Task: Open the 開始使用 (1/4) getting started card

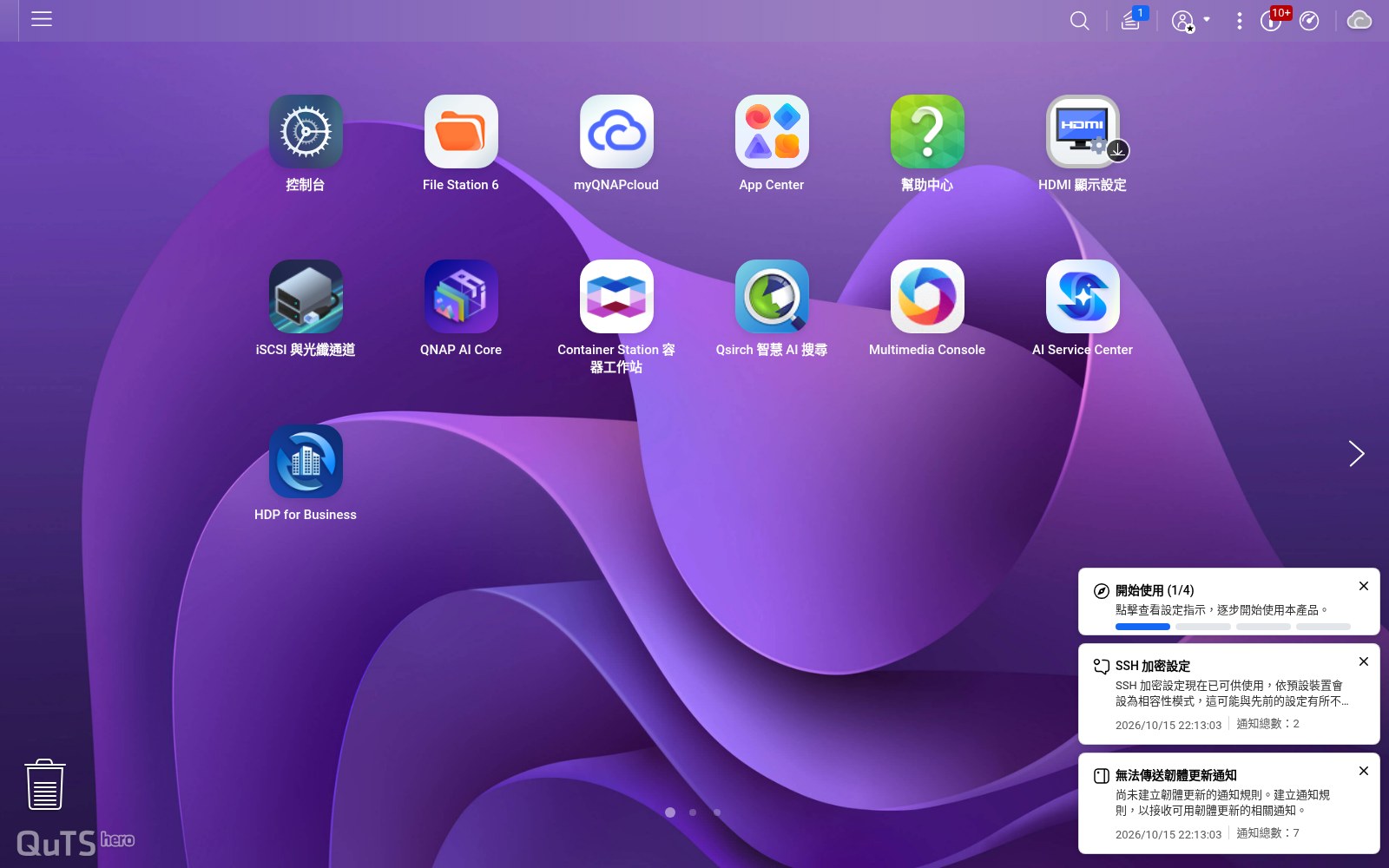Action: point(1228,602)
